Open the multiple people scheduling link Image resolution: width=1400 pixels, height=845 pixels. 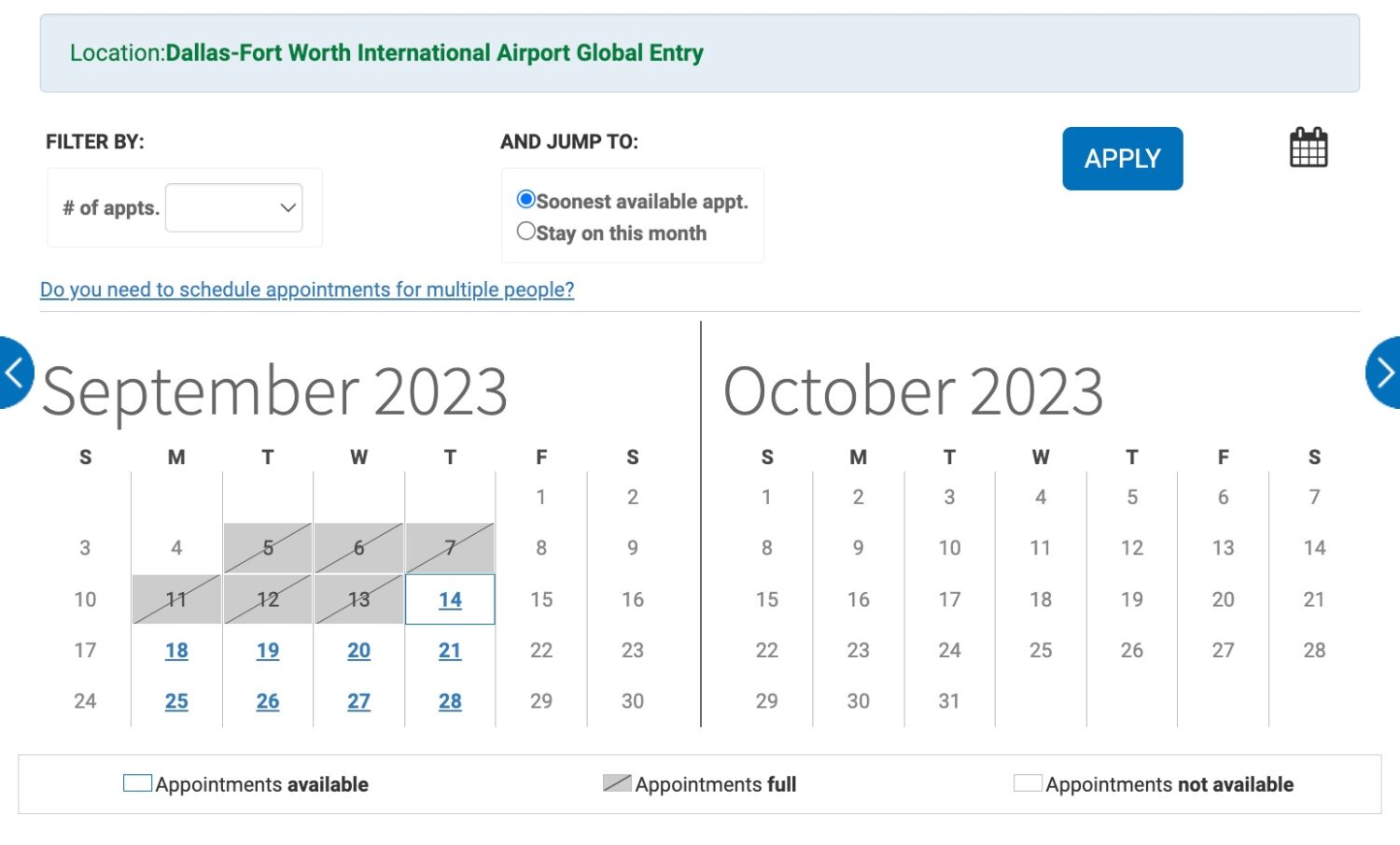point(306,289)
